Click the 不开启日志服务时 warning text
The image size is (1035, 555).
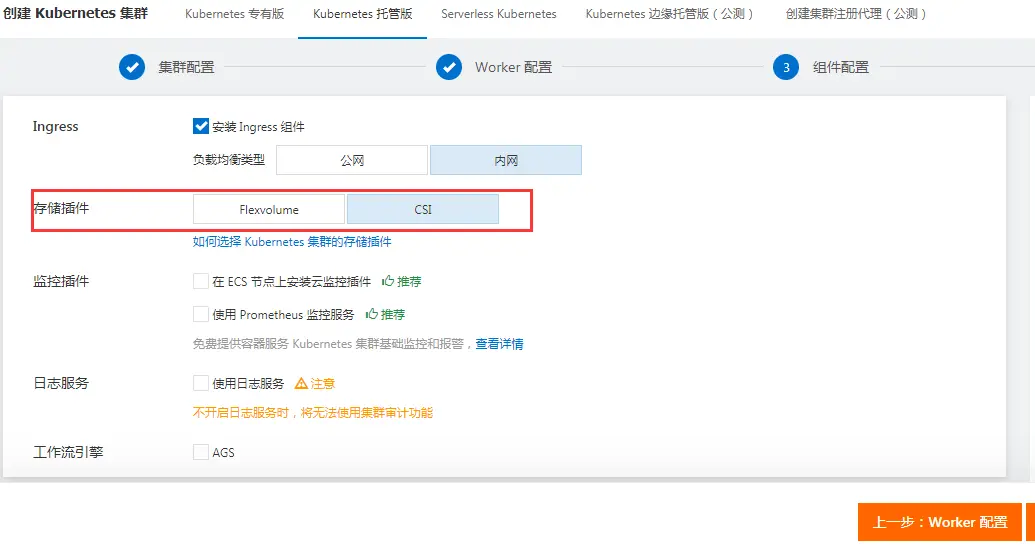click(x=313, y=413)
